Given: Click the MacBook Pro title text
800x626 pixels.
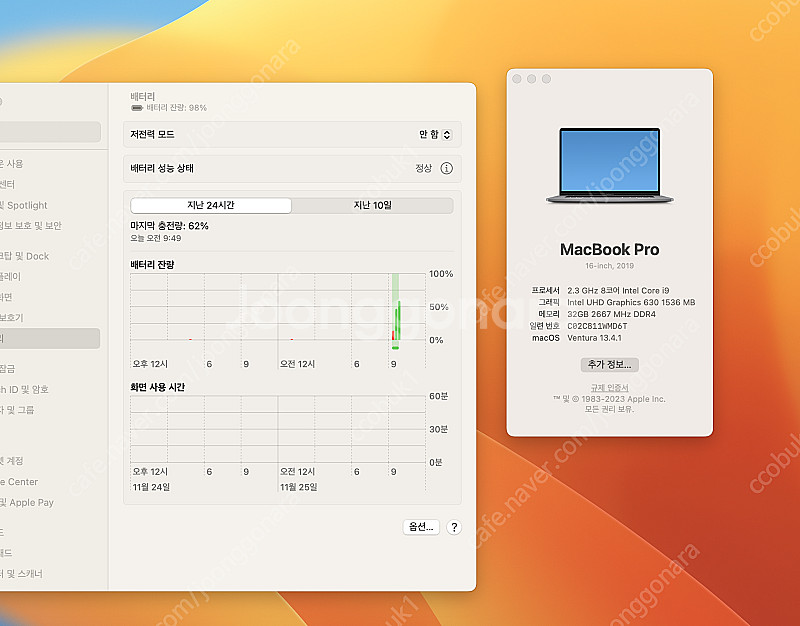Looking at the screenshot, I should coord(609,249).
